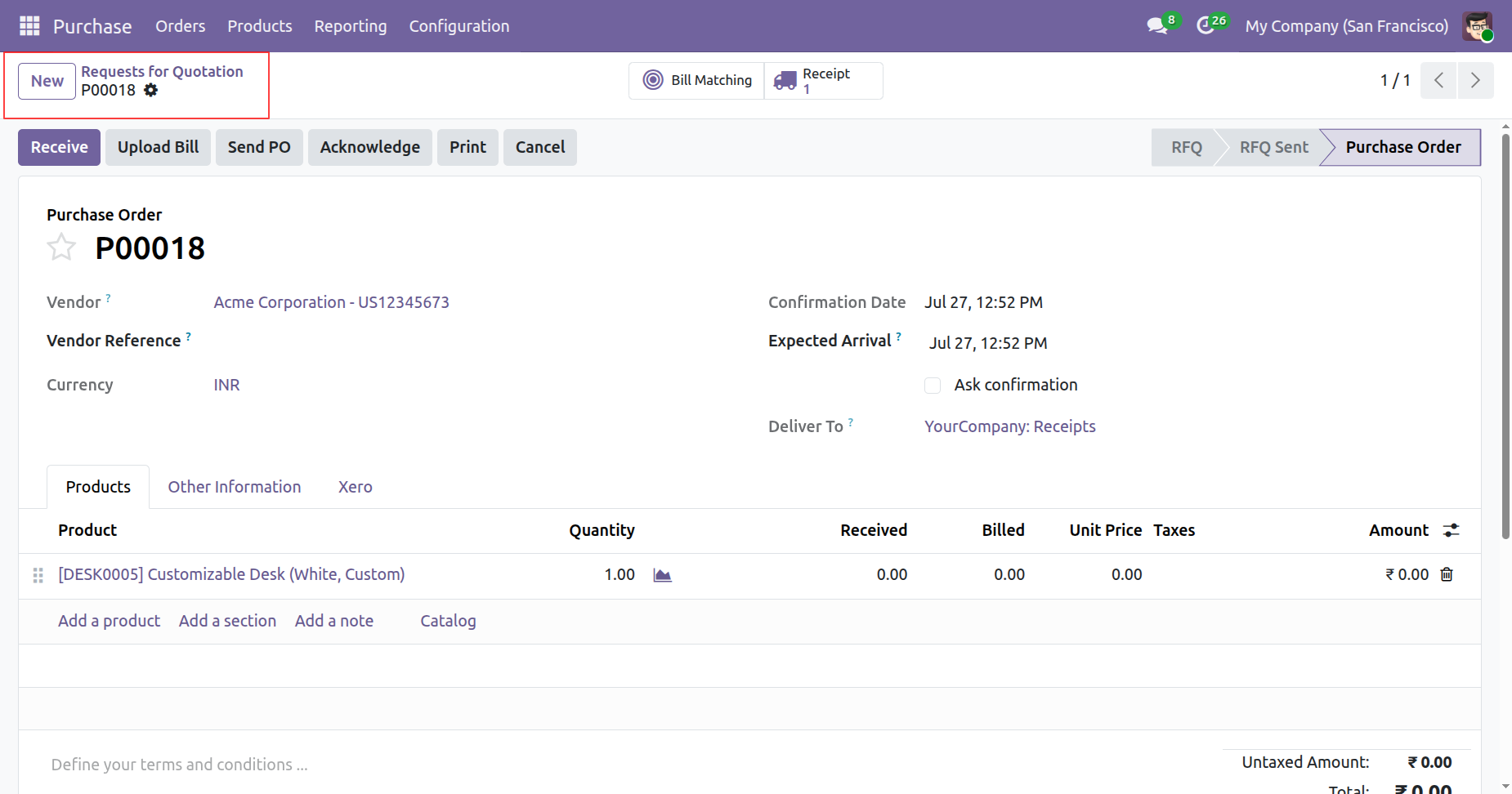1512x794 pixels.
Task: Open the activities clock icon
Action: pyautogui.click(x=1206, y=26)
